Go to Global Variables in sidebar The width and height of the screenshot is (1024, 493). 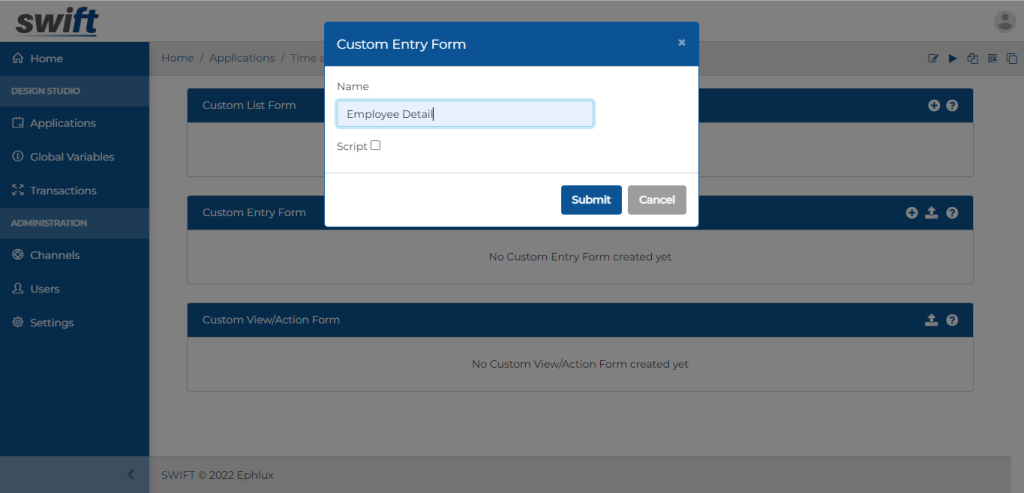tap(71, 157)
